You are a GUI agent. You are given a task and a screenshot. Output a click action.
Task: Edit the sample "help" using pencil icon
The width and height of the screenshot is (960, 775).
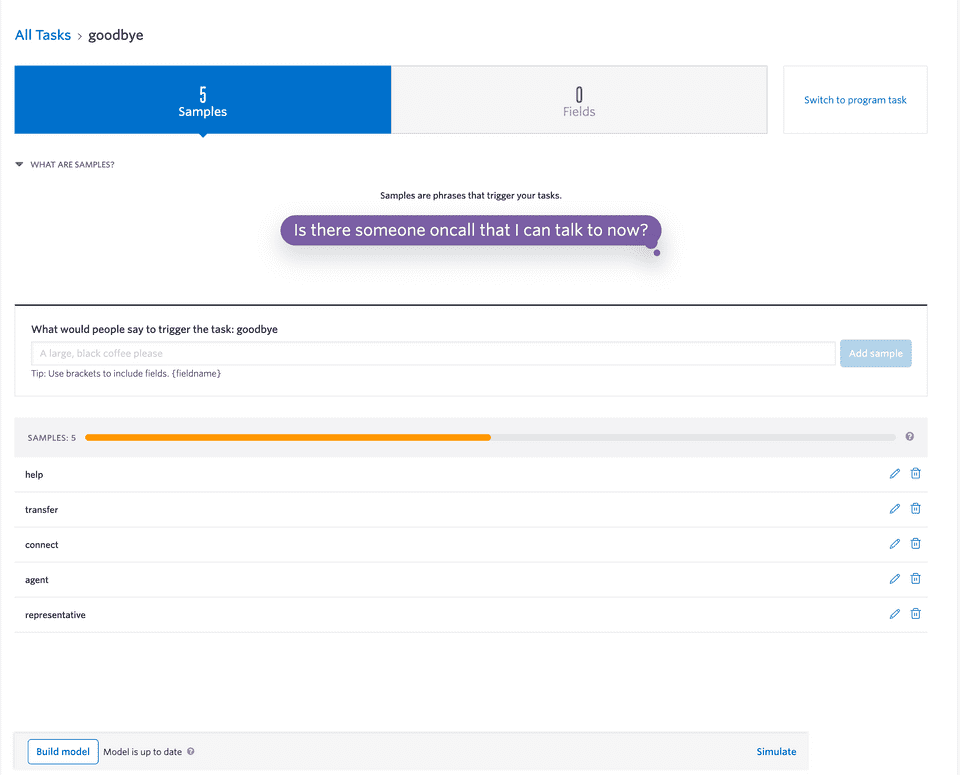[x=894, y=473]
